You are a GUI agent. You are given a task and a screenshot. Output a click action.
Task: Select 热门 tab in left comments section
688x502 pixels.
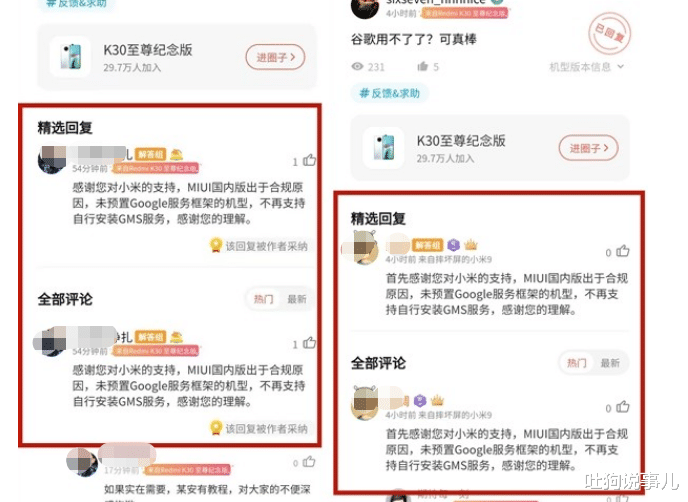pyautogui.click(x=263, y=299)
